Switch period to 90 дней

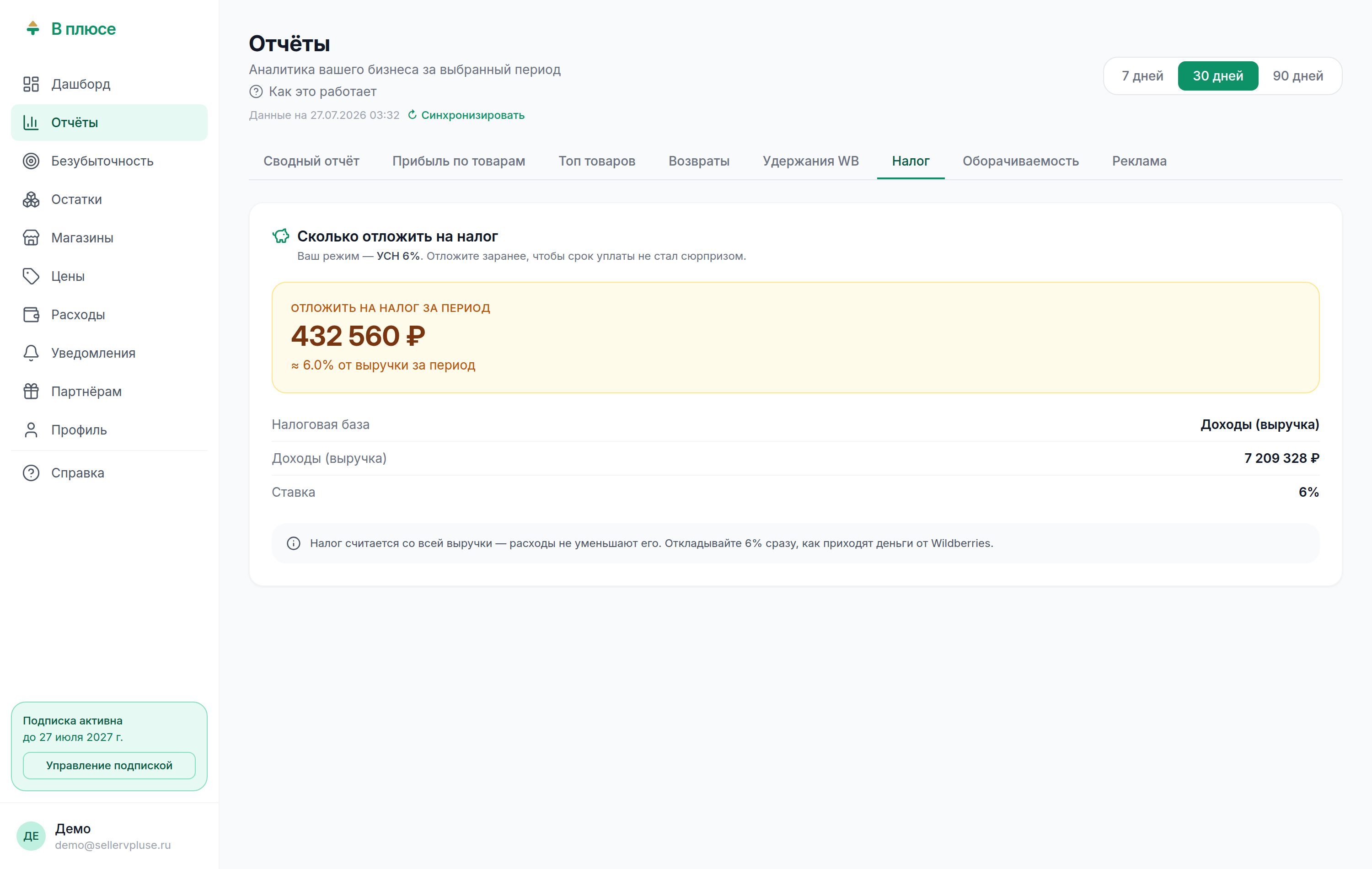[x=1297, y=76]
